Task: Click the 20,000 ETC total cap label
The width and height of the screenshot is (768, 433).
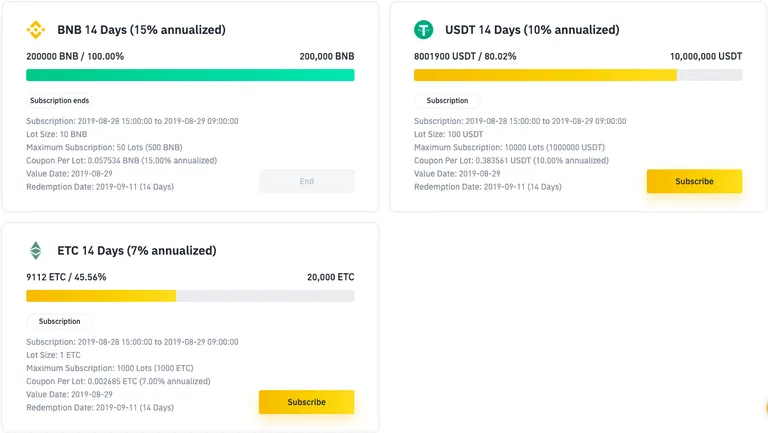Action: pos(331,277)
